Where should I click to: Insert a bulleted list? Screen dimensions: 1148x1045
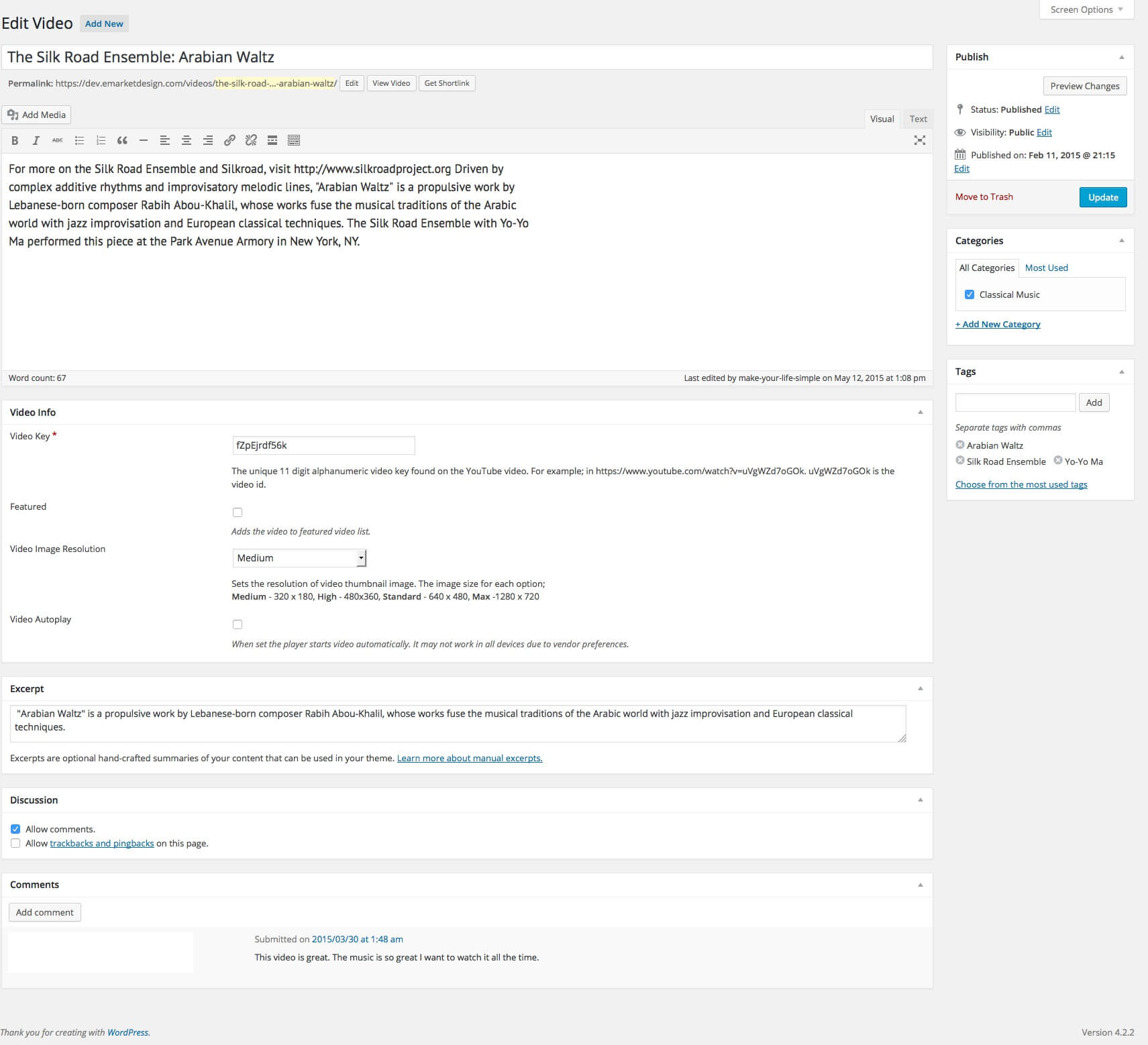coord(79,140)
